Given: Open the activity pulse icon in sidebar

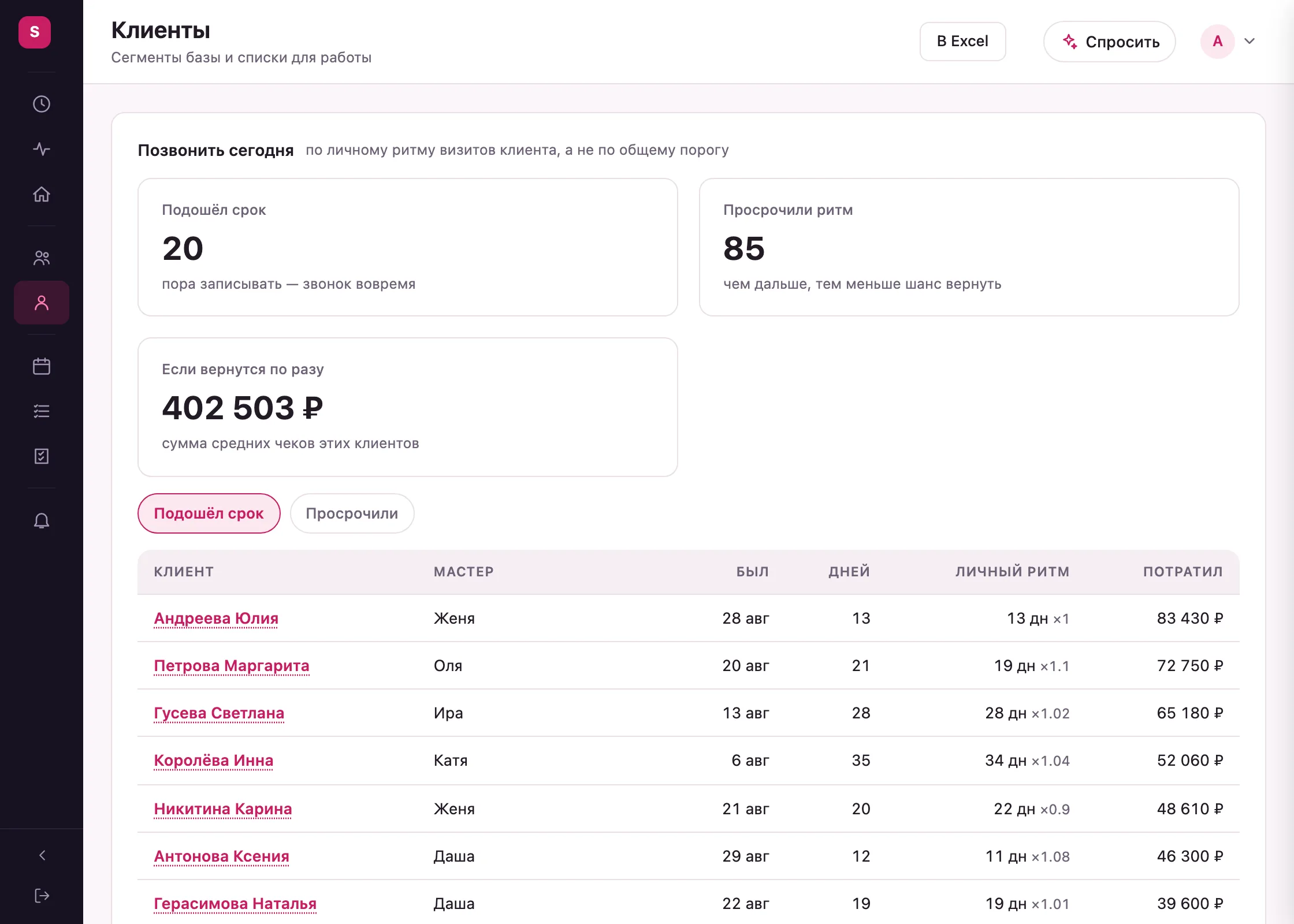Looking at the screenshot, I should 42,149.
